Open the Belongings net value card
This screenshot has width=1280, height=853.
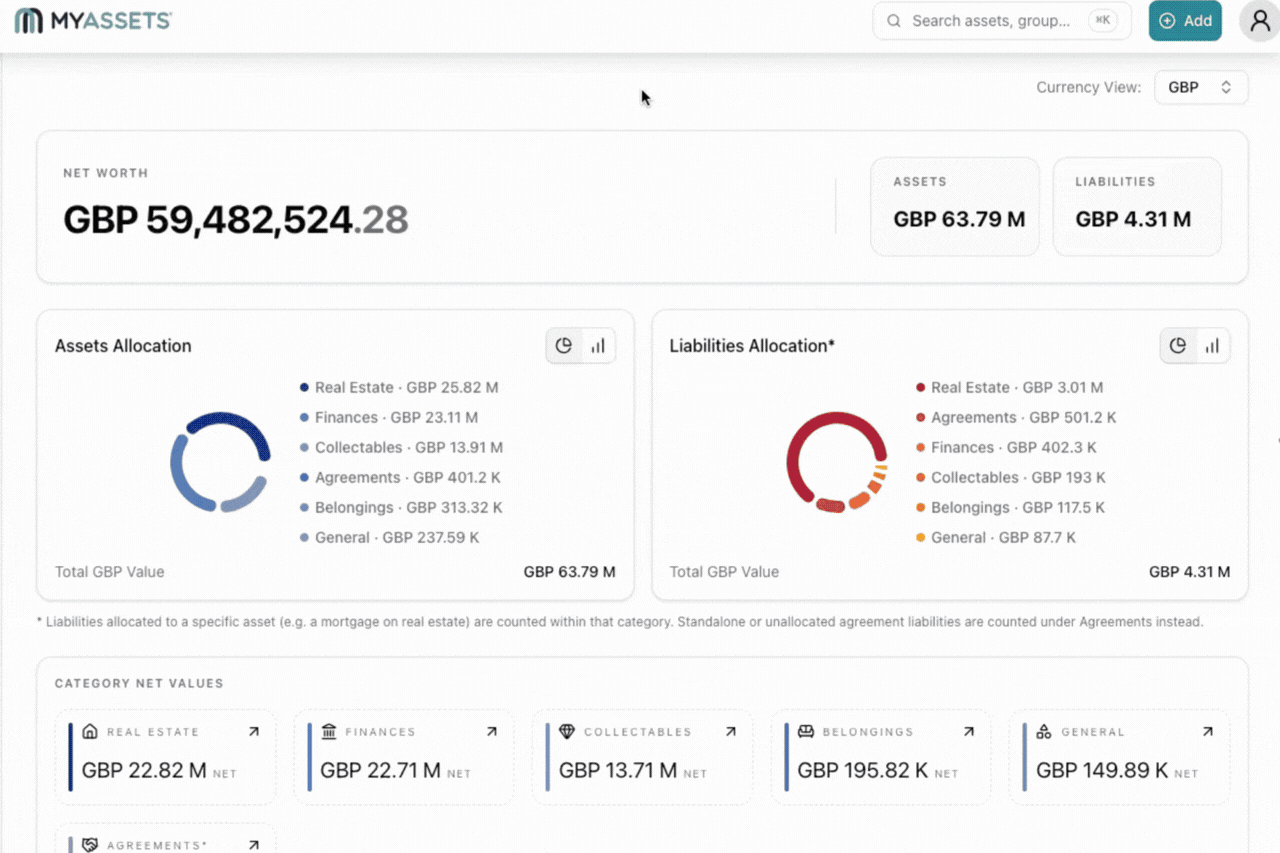pos(881,757)
